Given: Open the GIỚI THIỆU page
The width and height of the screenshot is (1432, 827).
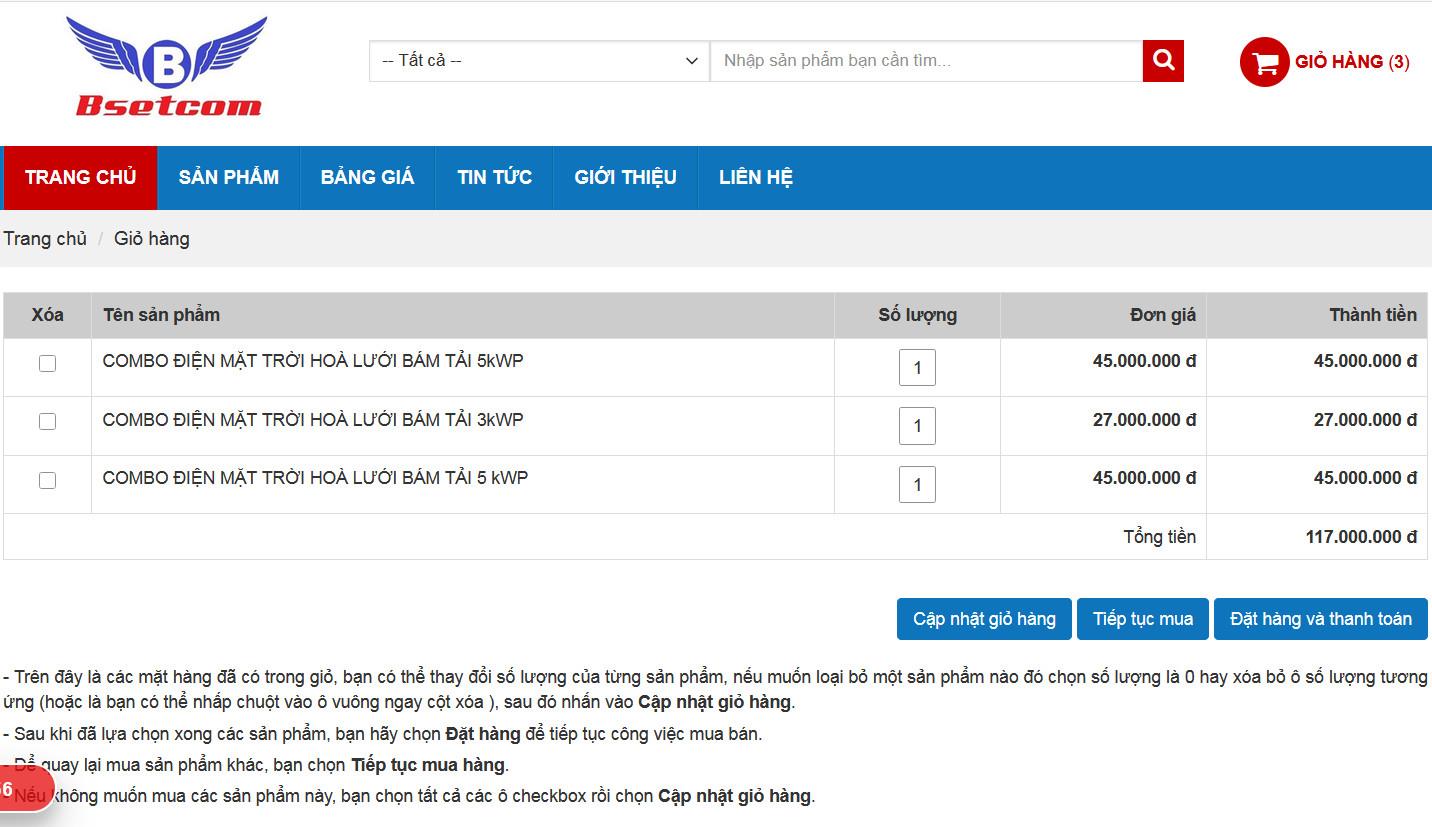Looking at the screenshot, I should pyautogui.click(x=625, y=178).
